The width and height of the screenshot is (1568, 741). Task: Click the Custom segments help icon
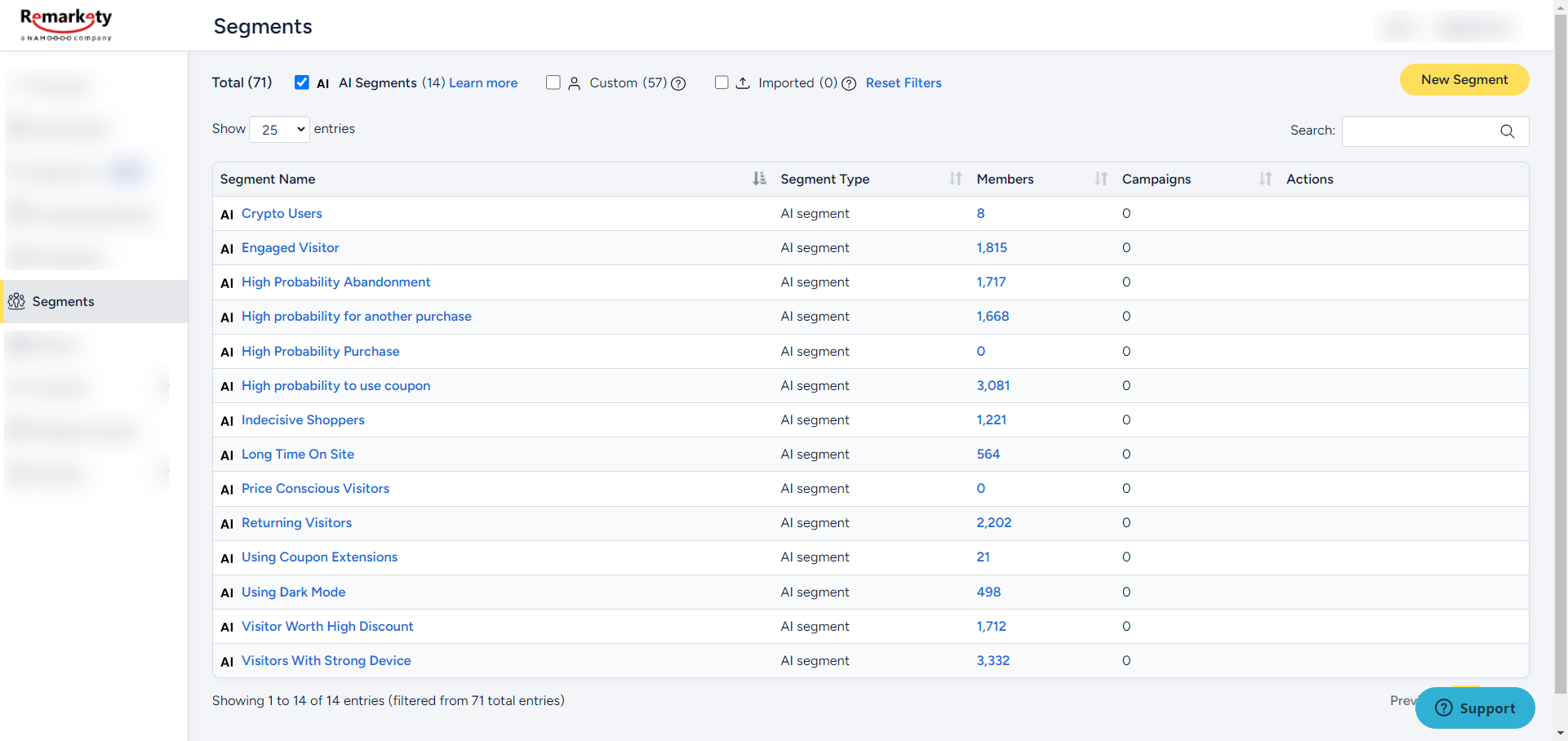[x=678, y=83]
